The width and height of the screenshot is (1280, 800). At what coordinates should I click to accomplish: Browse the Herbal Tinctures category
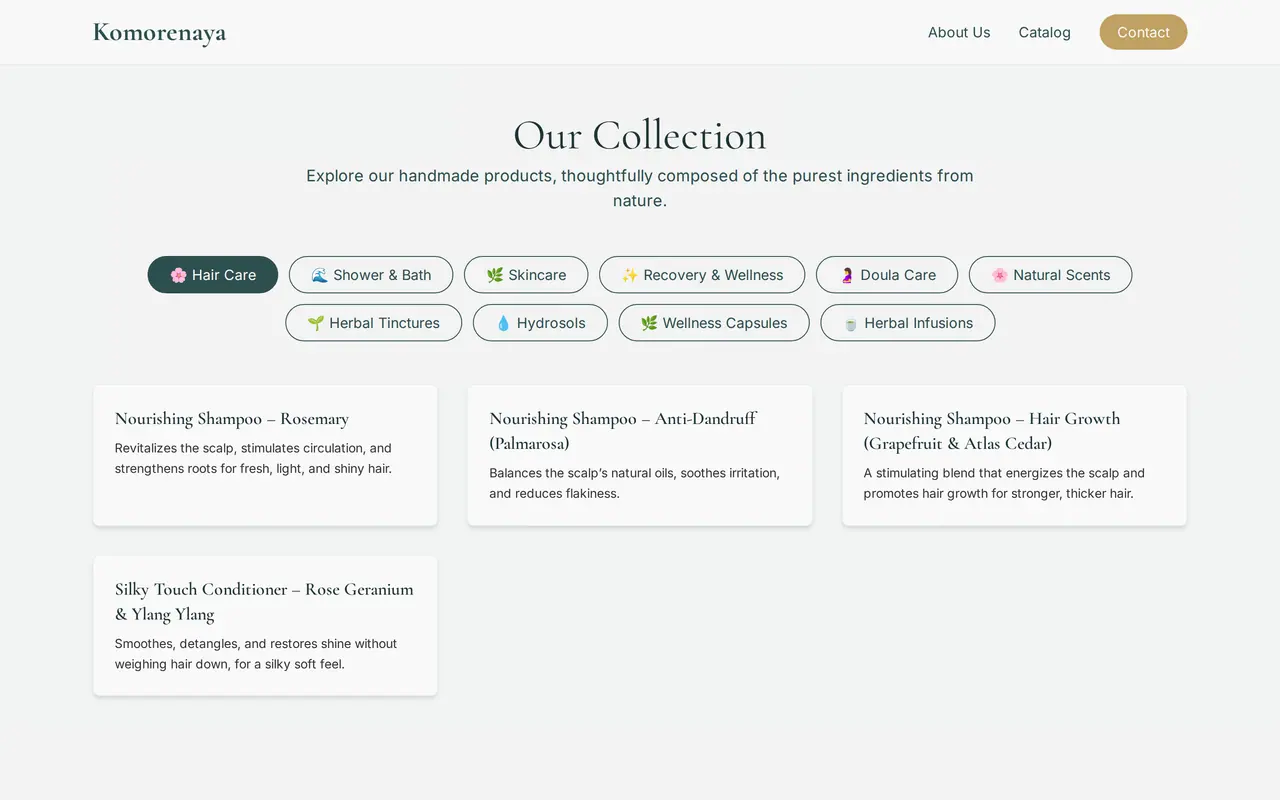[374, 323]
